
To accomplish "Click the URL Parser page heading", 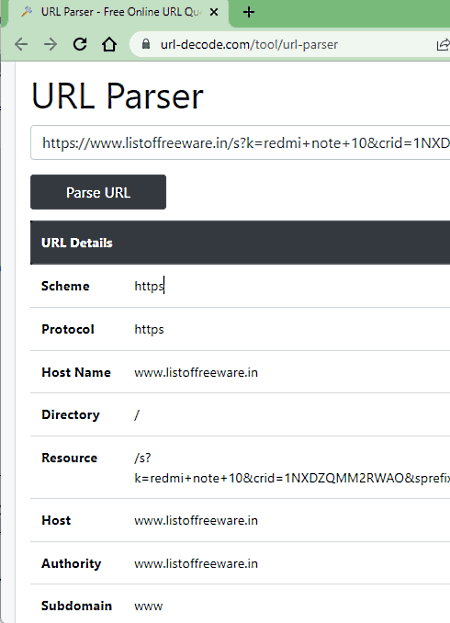I will click(x=118, y=96).
